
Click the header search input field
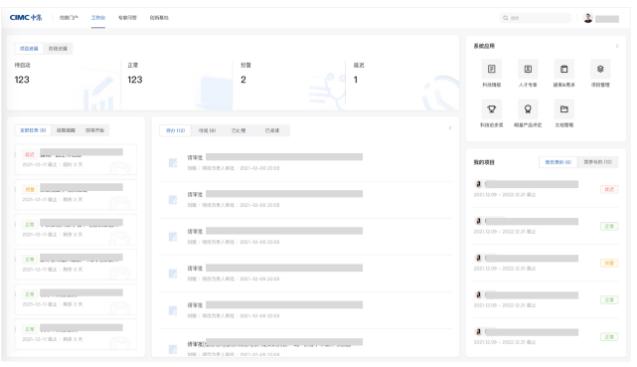[x=535, y=18]
